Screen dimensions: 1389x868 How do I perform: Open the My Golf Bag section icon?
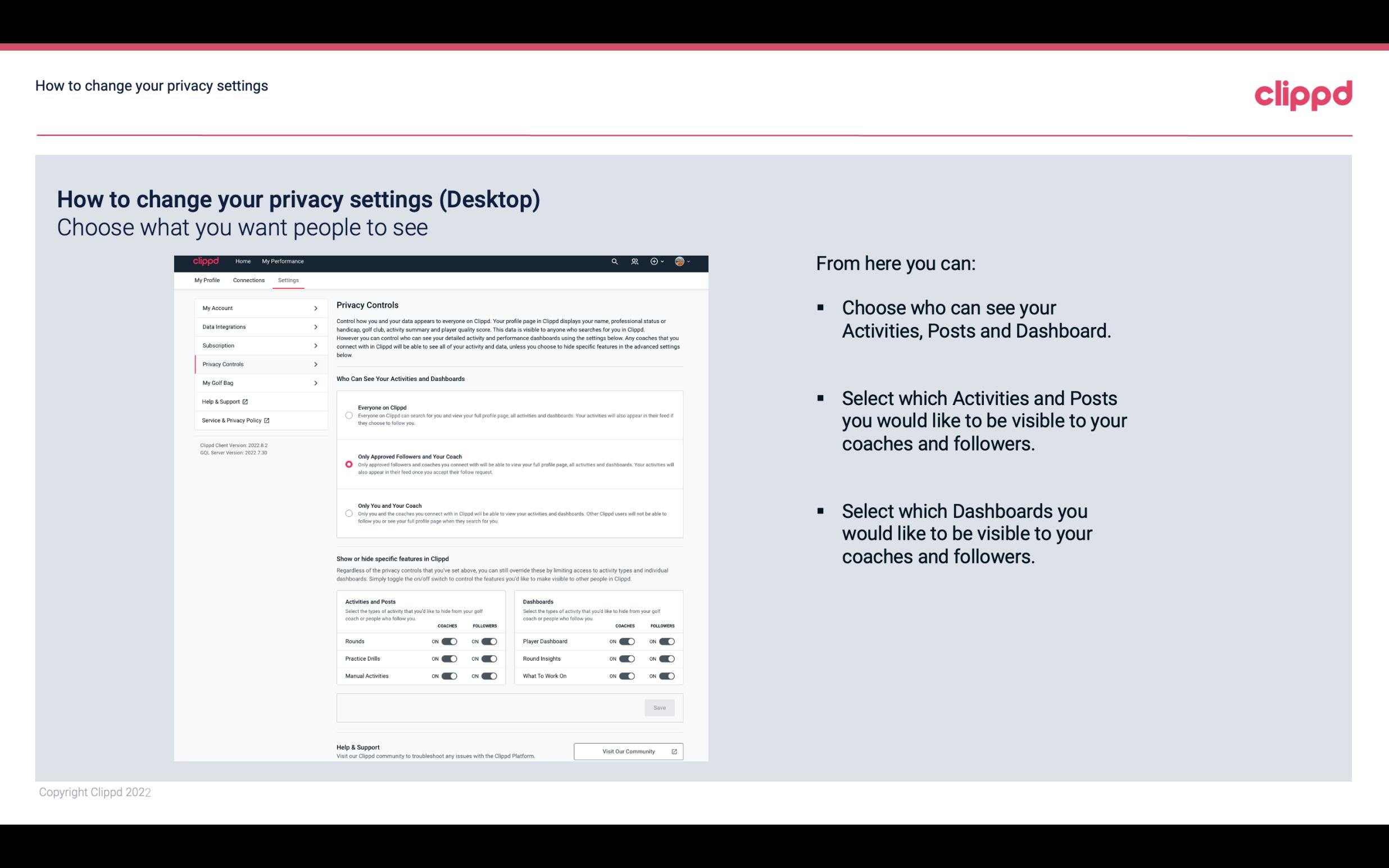coord(315,383)
